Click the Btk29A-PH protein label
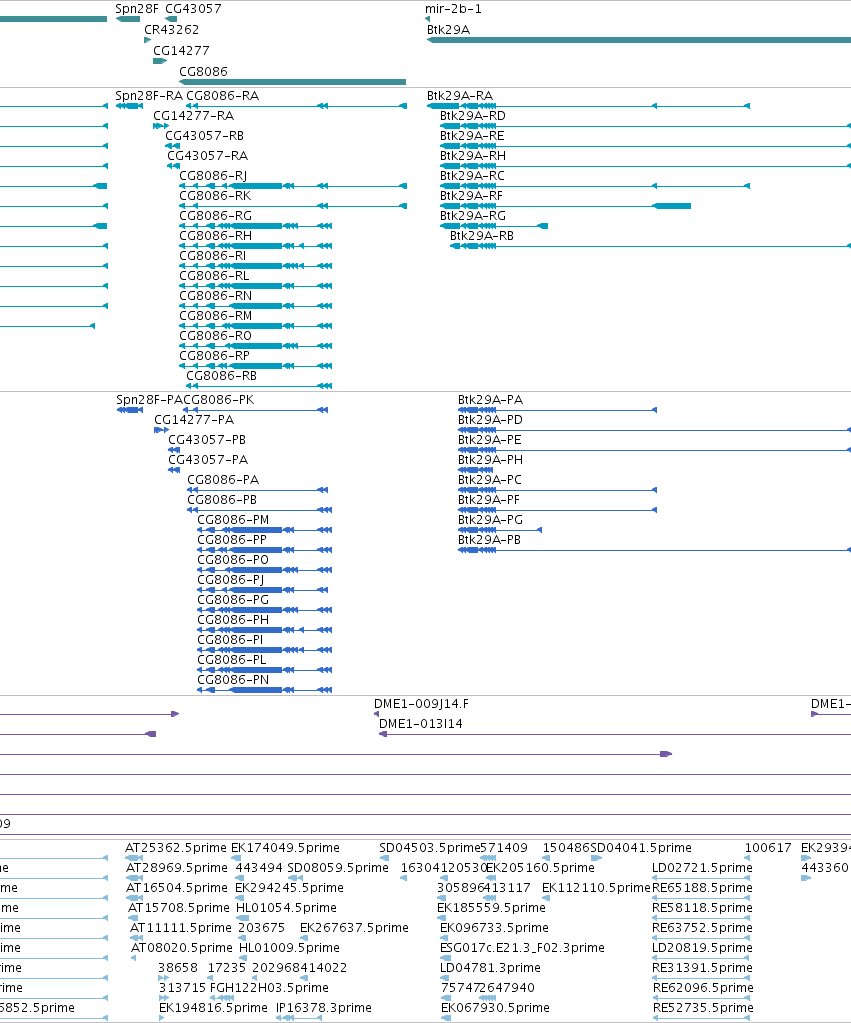 click(490, 460)
